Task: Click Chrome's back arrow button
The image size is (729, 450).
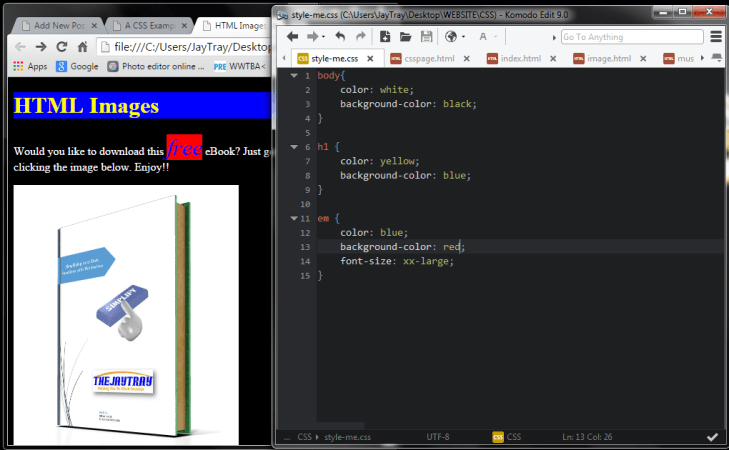Action: (20, 46)
